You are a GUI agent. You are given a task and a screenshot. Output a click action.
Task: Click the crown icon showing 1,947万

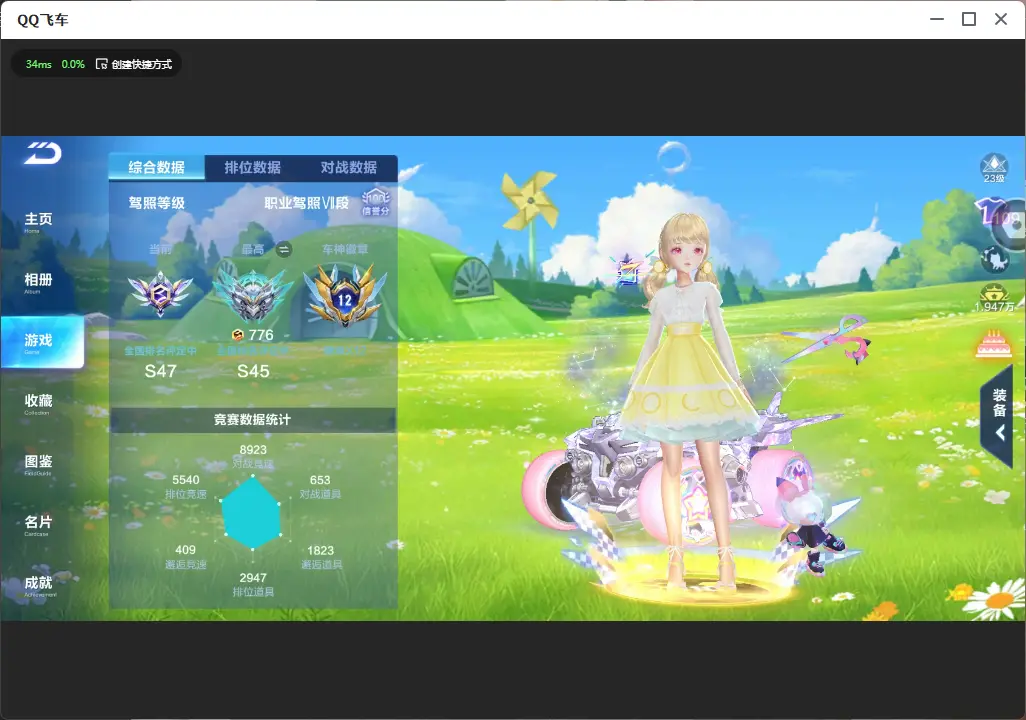pyautogui.click(x=994, y=298)
